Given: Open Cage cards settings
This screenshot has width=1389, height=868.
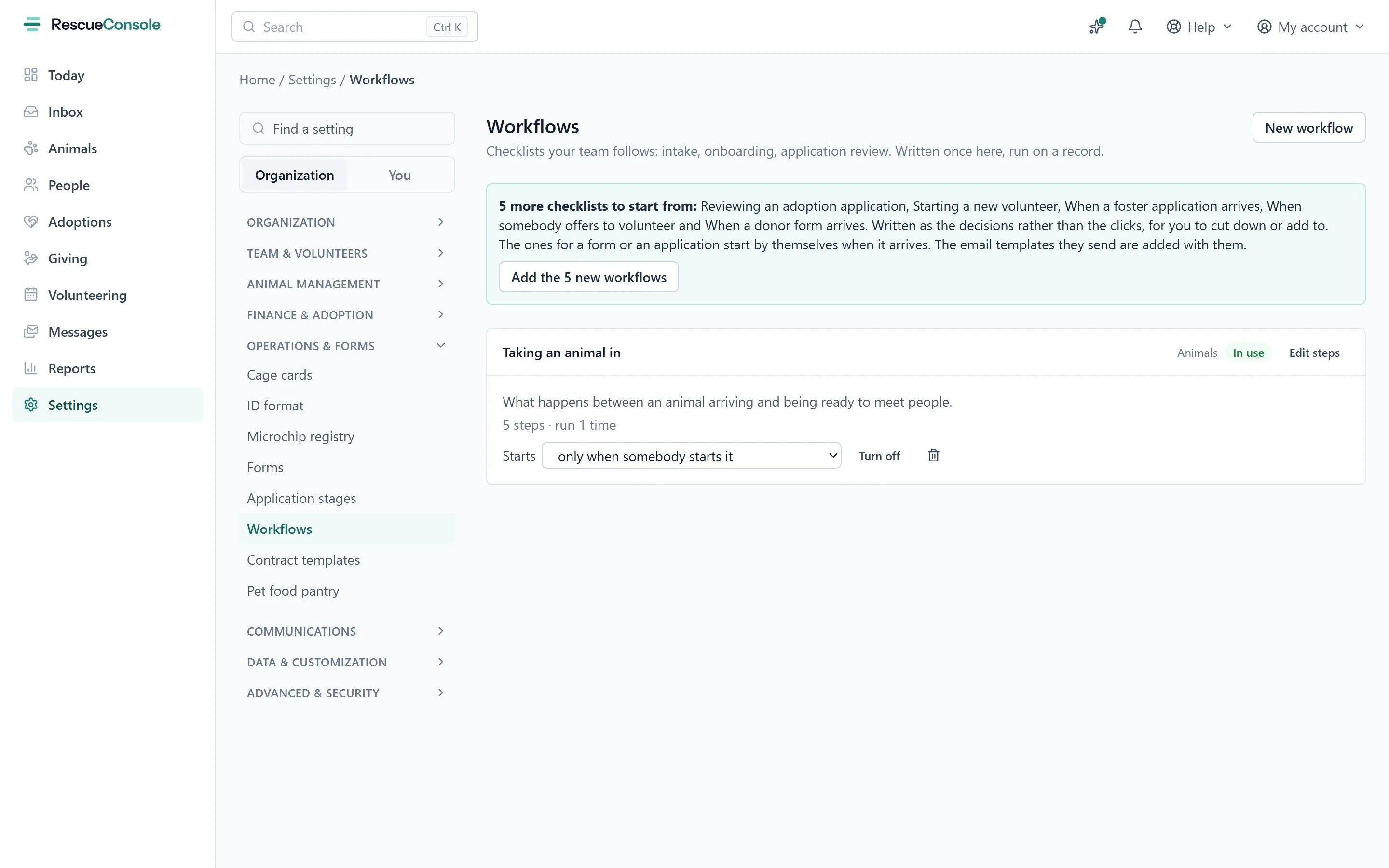Looking at the screenshot, I should click(x=347, y=375).
